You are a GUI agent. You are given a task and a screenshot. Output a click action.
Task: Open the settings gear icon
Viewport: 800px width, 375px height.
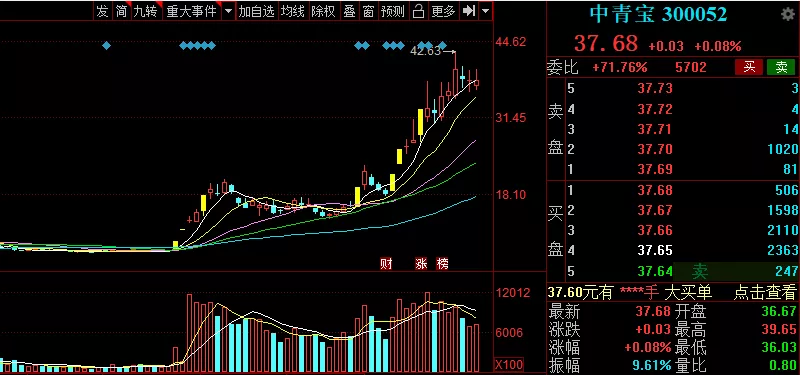coord(788,14)
